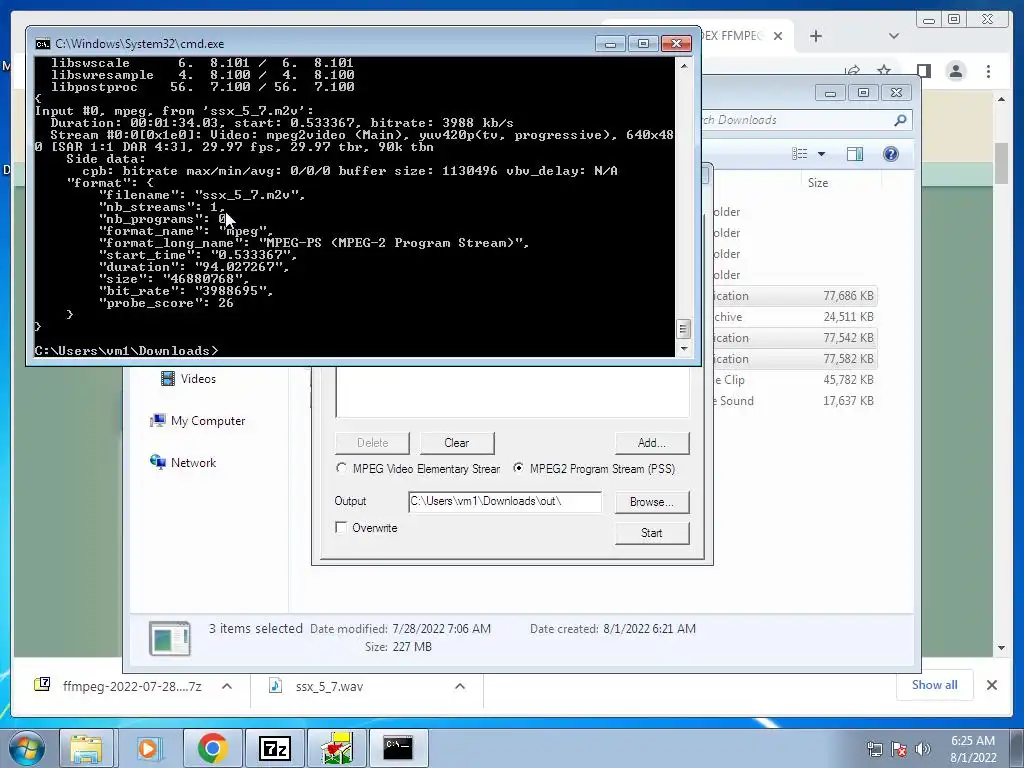Click the Start button in the muxer dialog
Screen dimensions: 1024x768
(x=652, y=533)
